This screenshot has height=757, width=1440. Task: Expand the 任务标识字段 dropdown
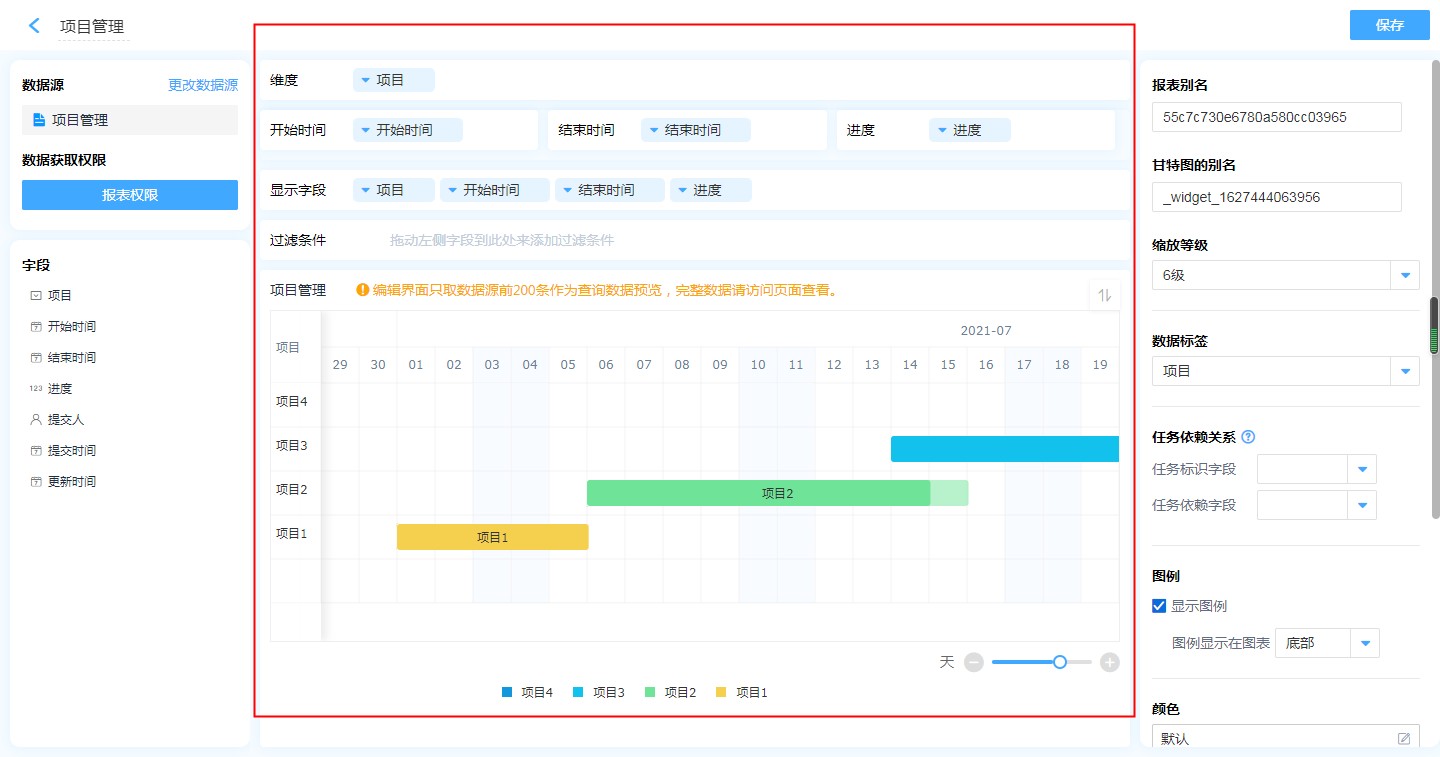[1362, 469]
